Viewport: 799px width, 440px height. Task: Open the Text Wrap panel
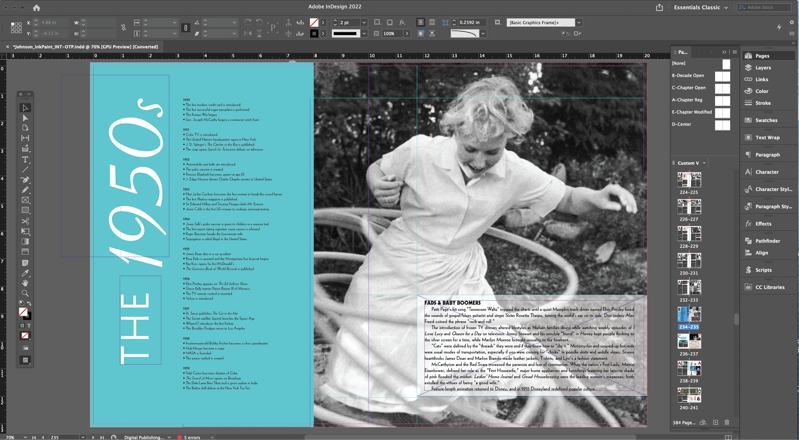767,137
